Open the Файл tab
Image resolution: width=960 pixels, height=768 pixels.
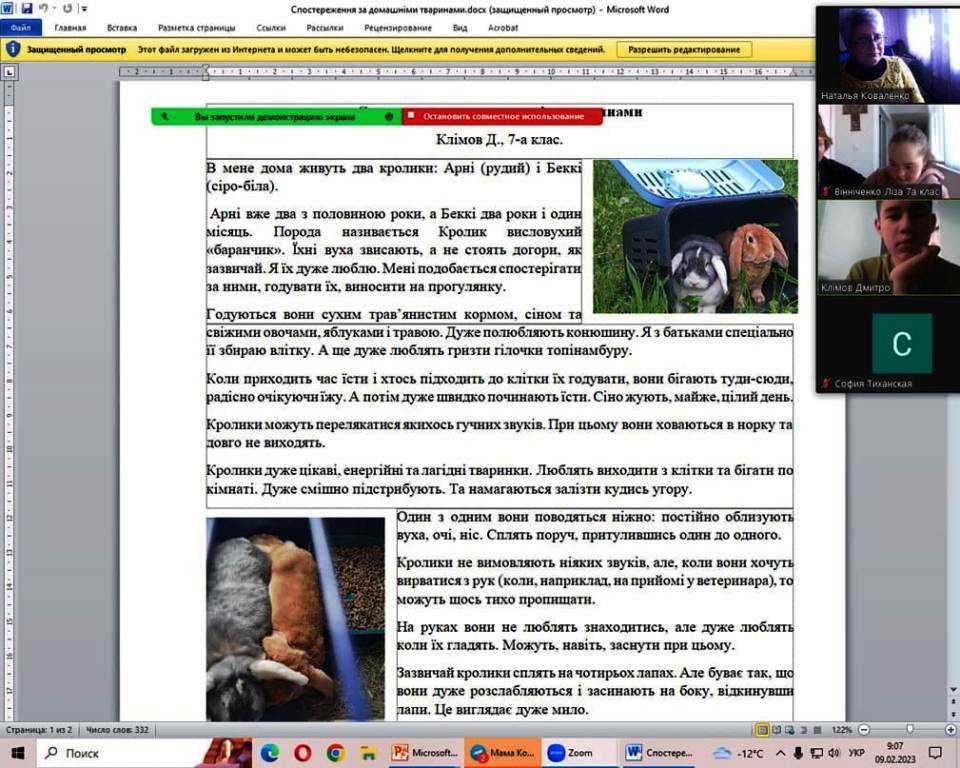[x=20, y=28]
